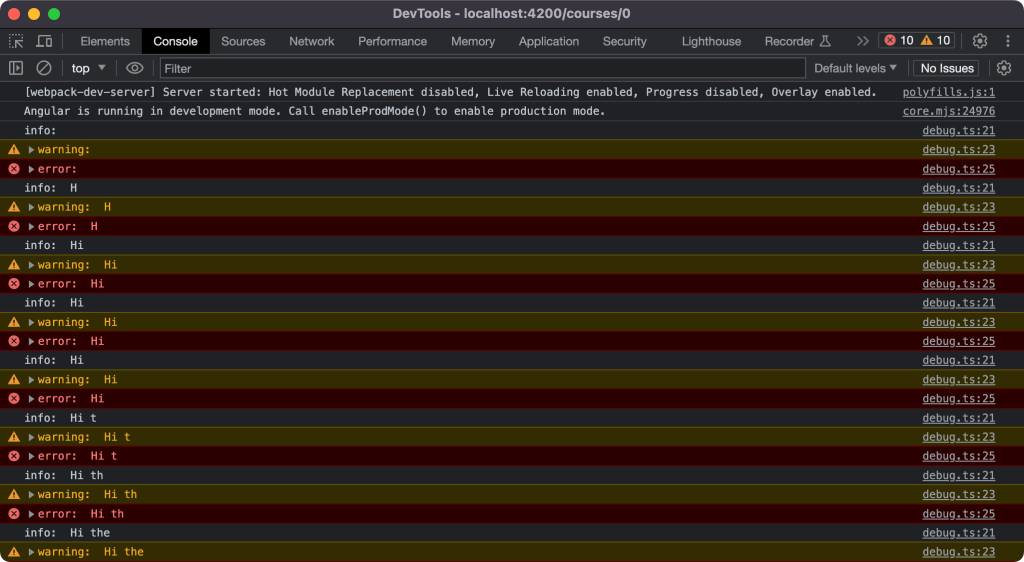The image size is (1024, 562).
Task: Click the No Issues button
Action: (946, 68)
